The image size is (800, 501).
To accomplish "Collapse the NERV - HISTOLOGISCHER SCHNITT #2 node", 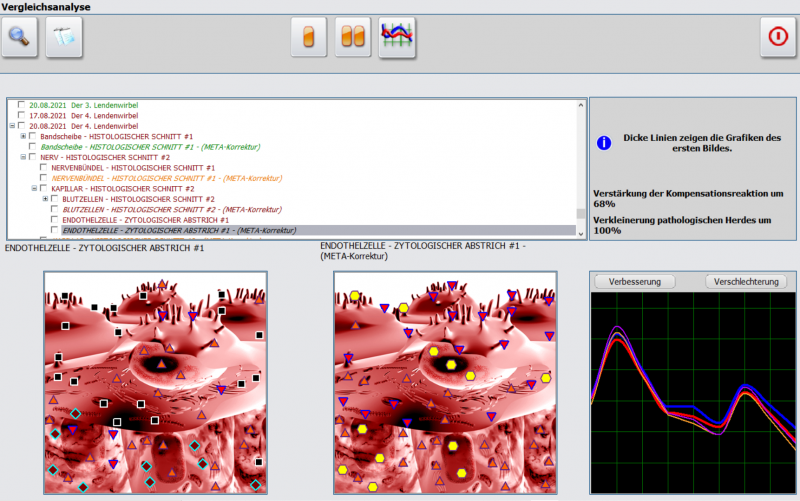I will [23, 157].
